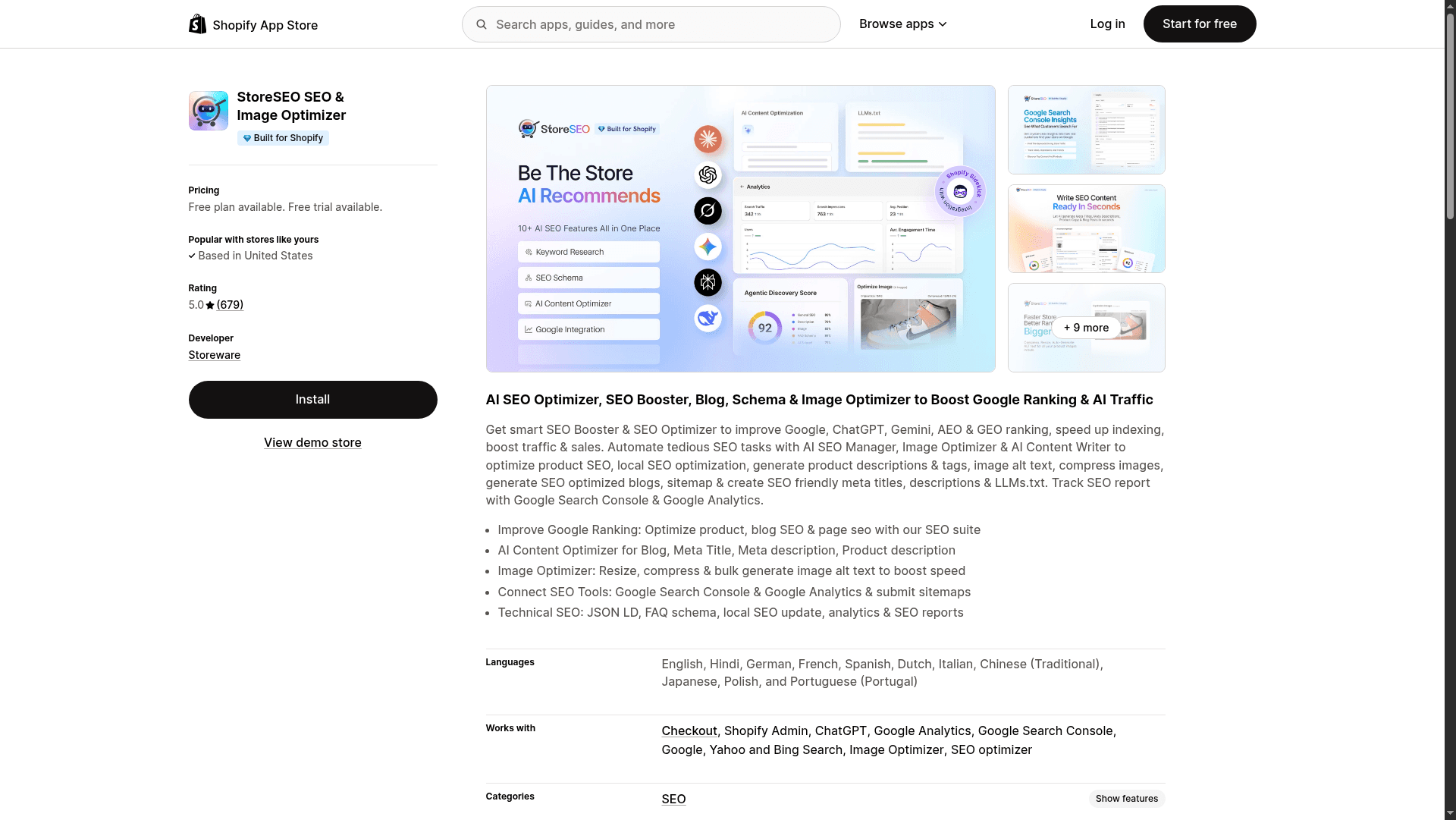This screenshot has width=1456, height=820.
Task: Click the Grok slashed-circle icon in hero image
Action: pos(708,211)
